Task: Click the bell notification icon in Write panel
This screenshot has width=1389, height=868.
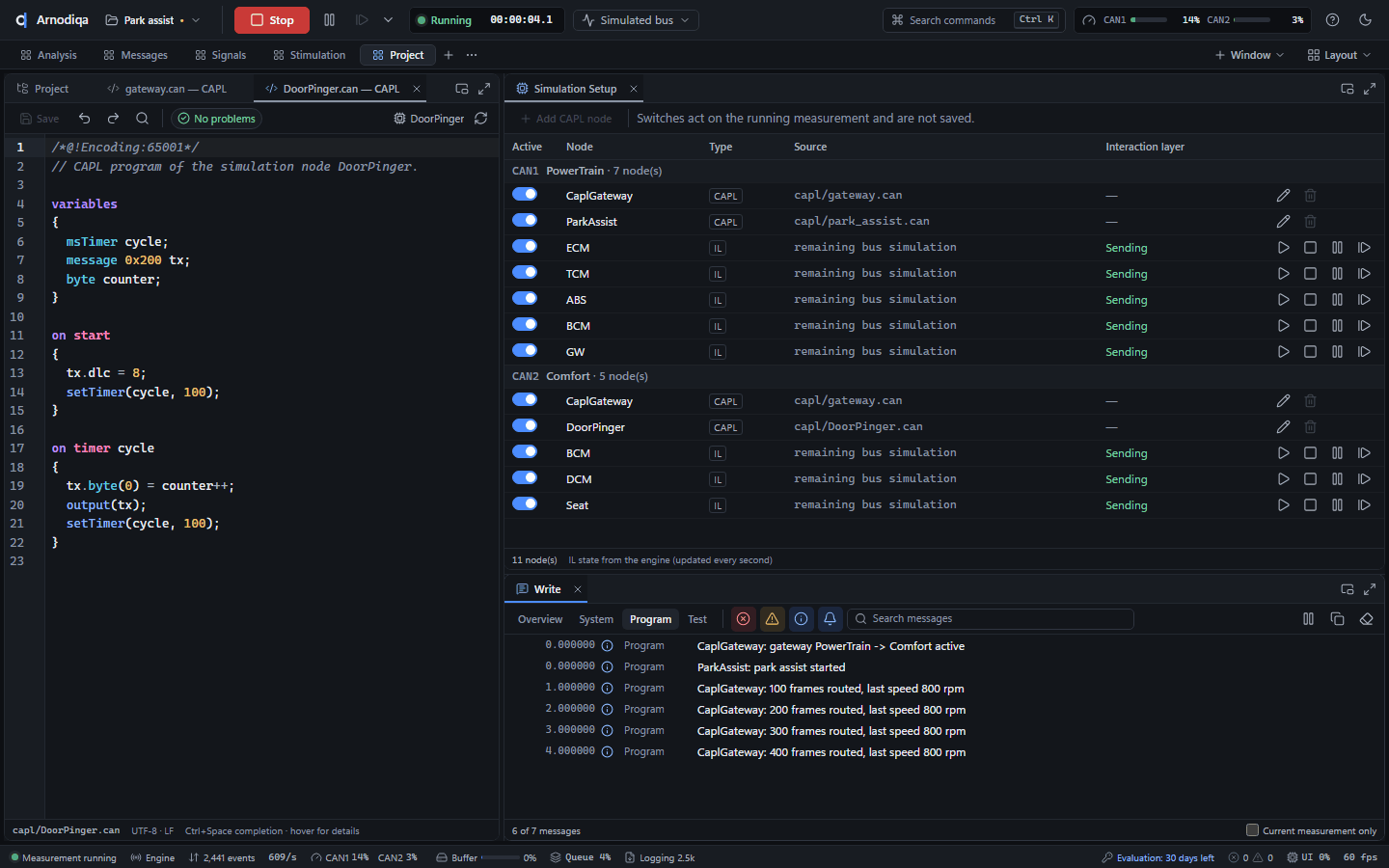Action: pos(830,619)
